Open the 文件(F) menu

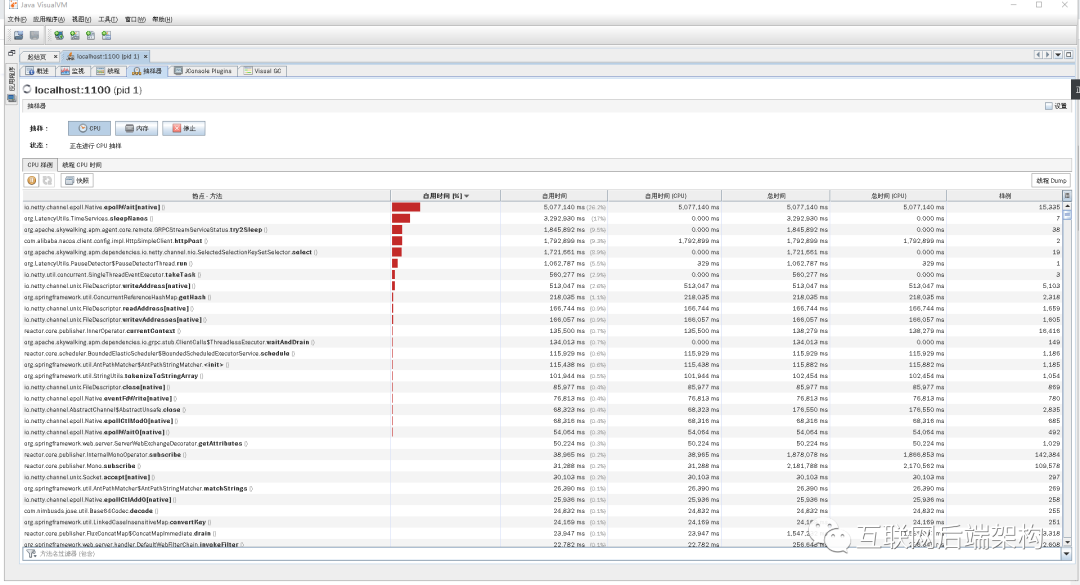(x=17, y=19)
